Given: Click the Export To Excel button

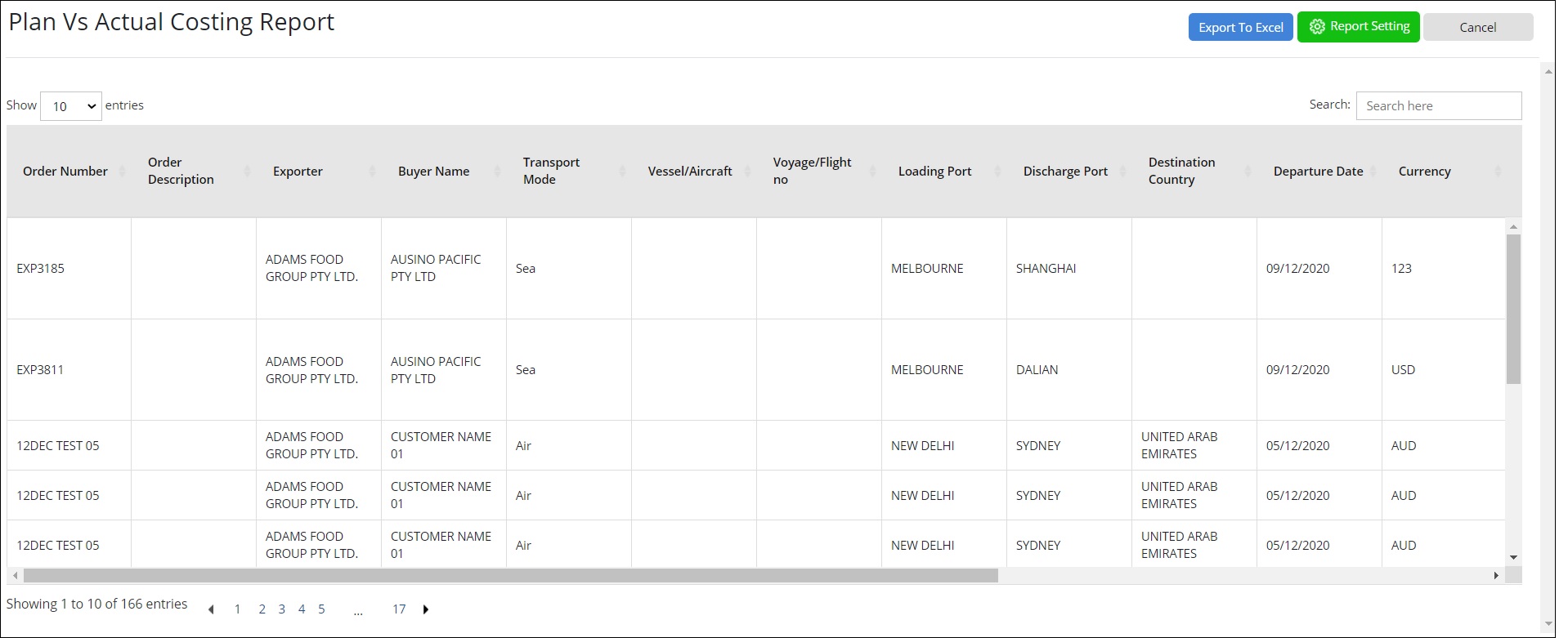Looking at the screenshot, I should coord(1240,27).
